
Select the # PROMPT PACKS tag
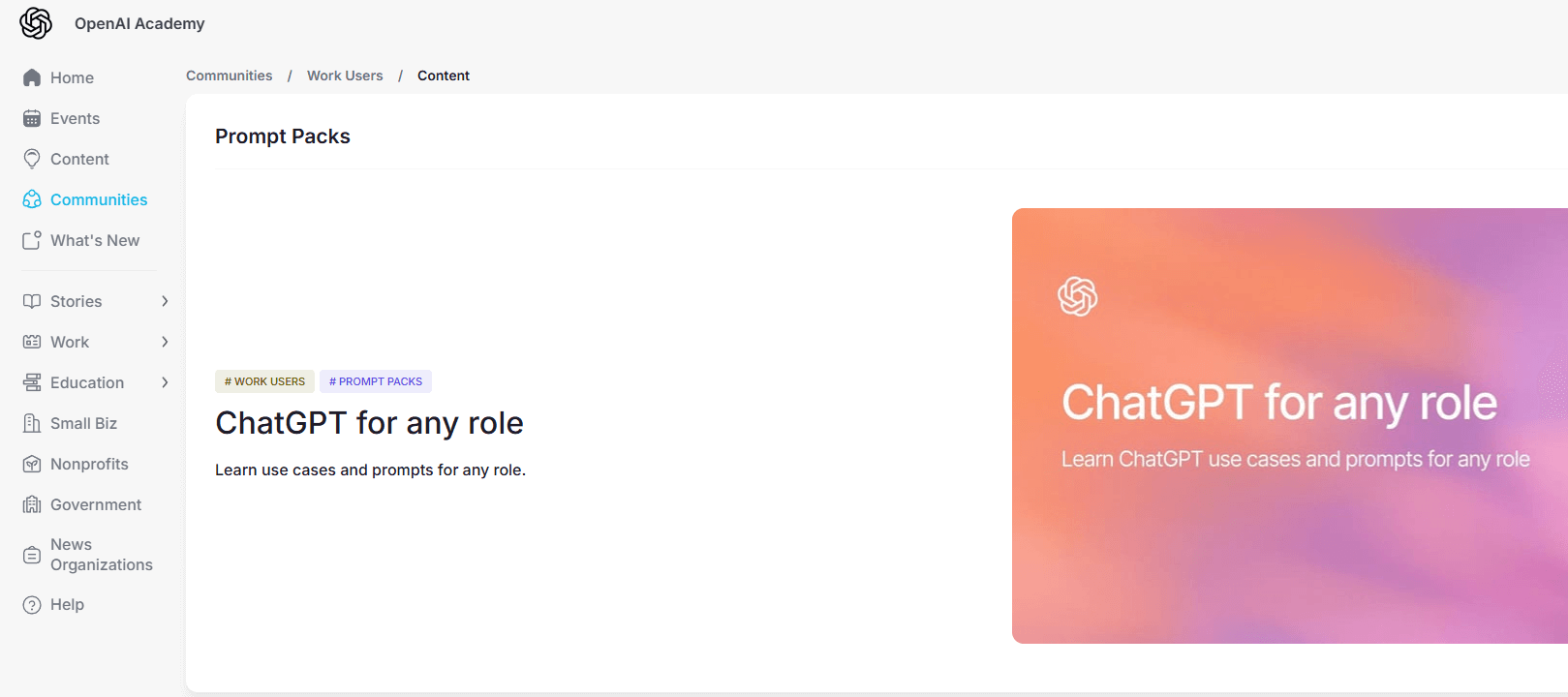[376, 381]
